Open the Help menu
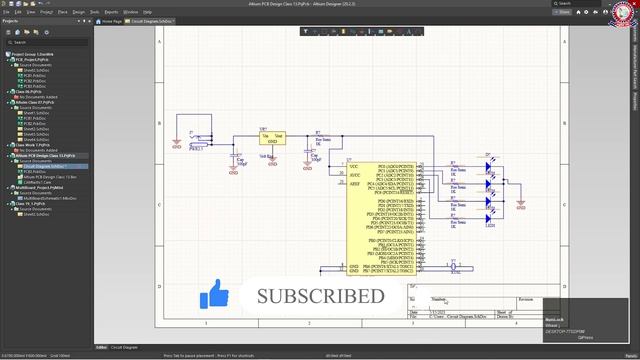This screenshot has width=640, height=360. 147,12
